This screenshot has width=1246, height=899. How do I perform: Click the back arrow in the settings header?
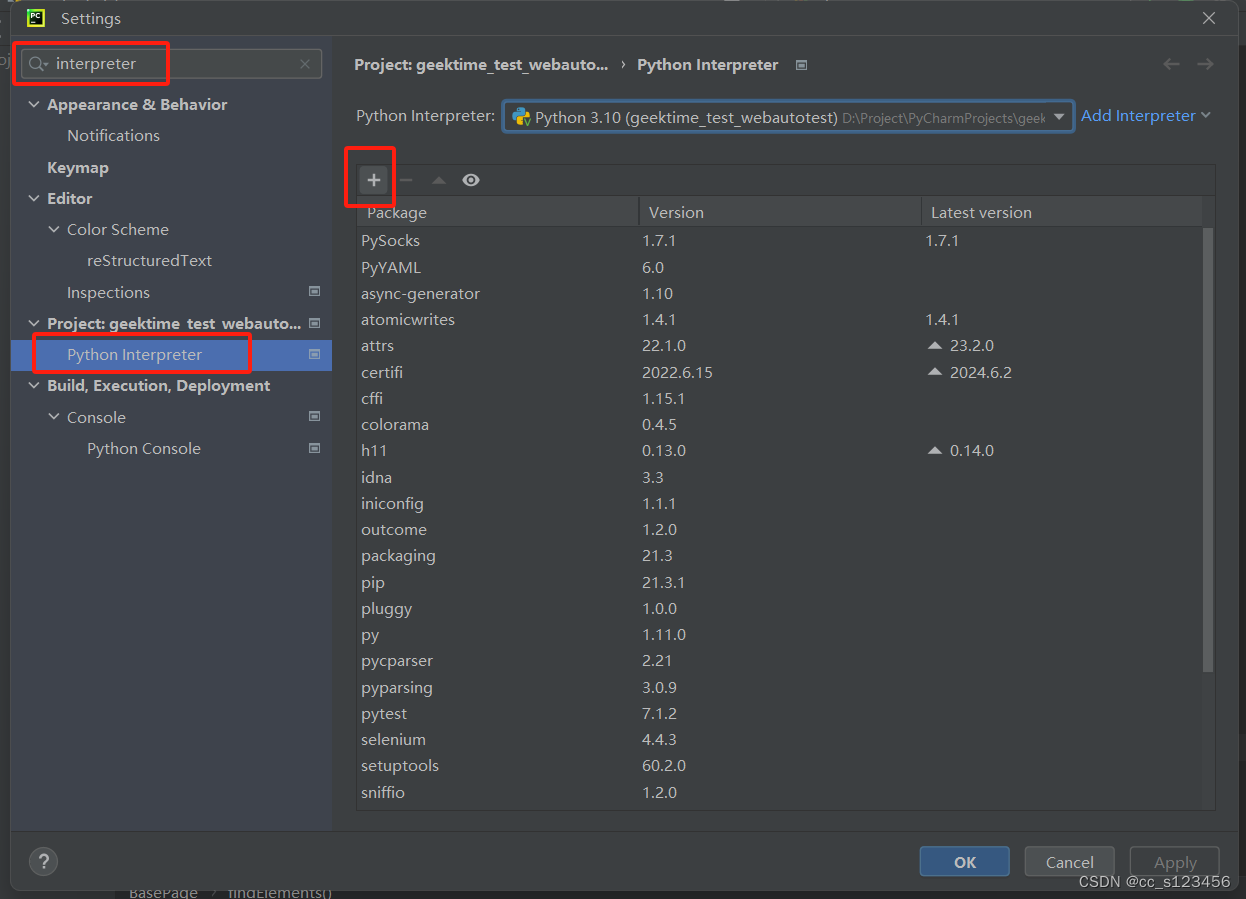click(x=1171, y=64)
